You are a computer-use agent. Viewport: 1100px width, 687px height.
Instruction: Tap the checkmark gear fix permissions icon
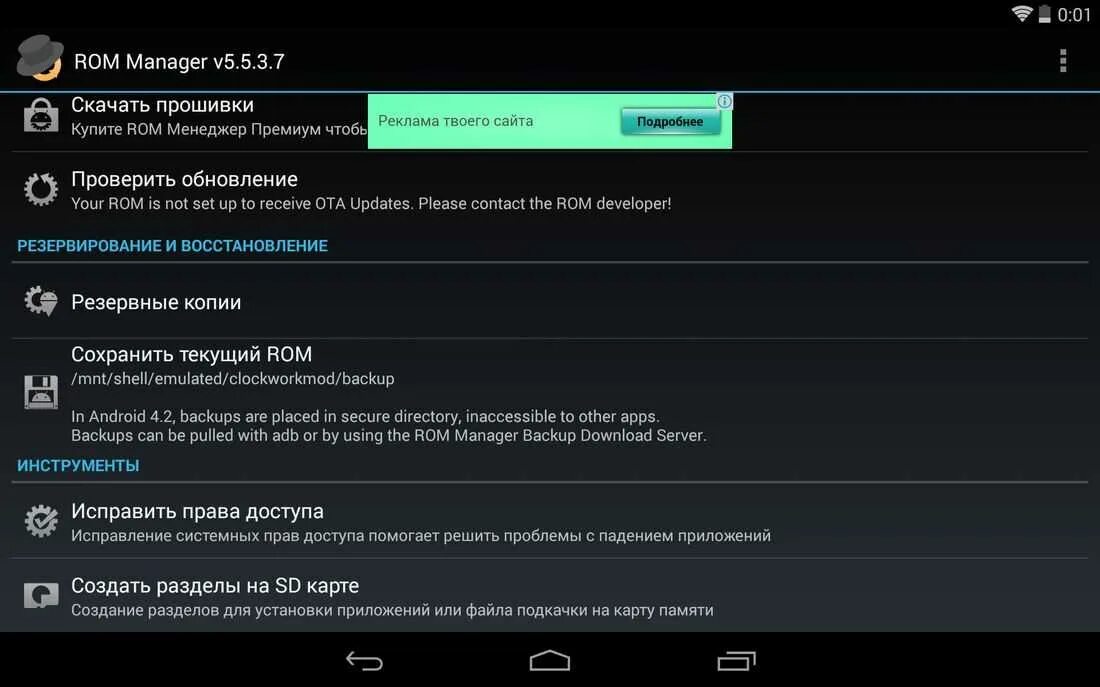point(41,521)
